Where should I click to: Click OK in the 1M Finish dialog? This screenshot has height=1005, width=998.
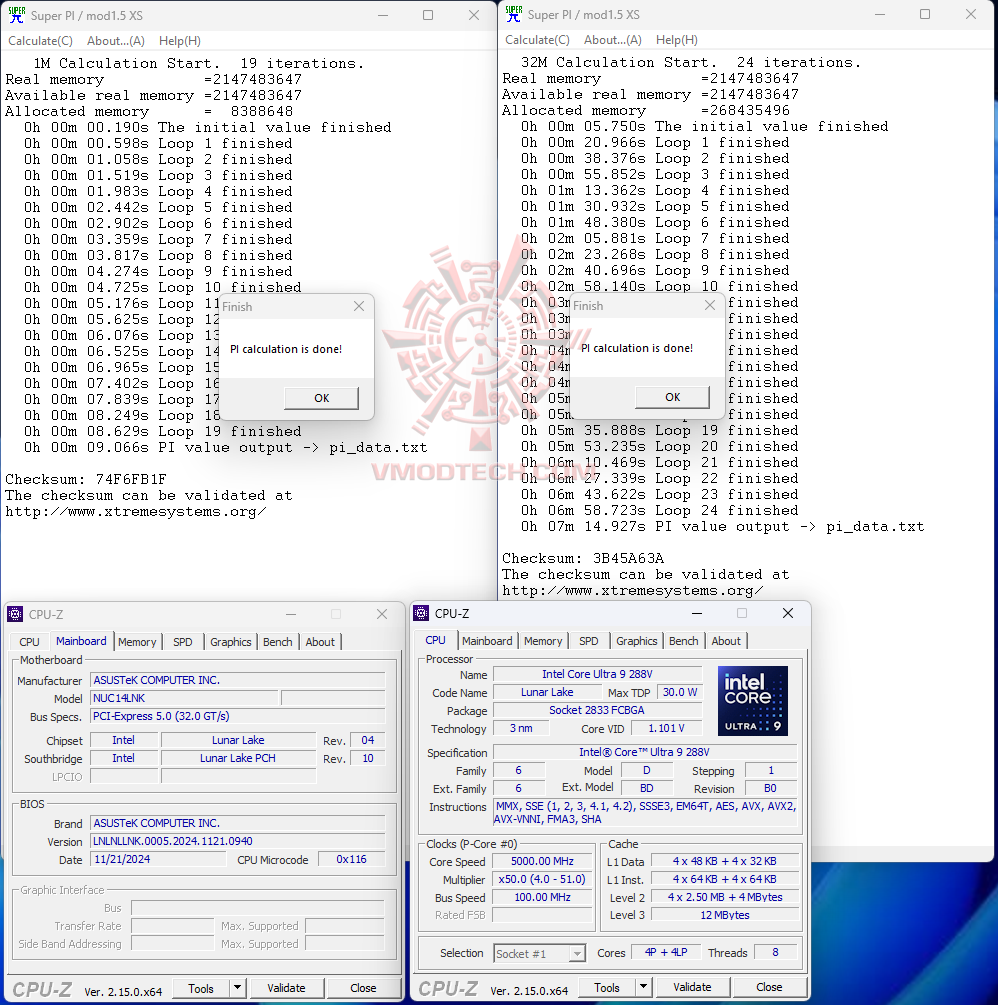point(322,398)
